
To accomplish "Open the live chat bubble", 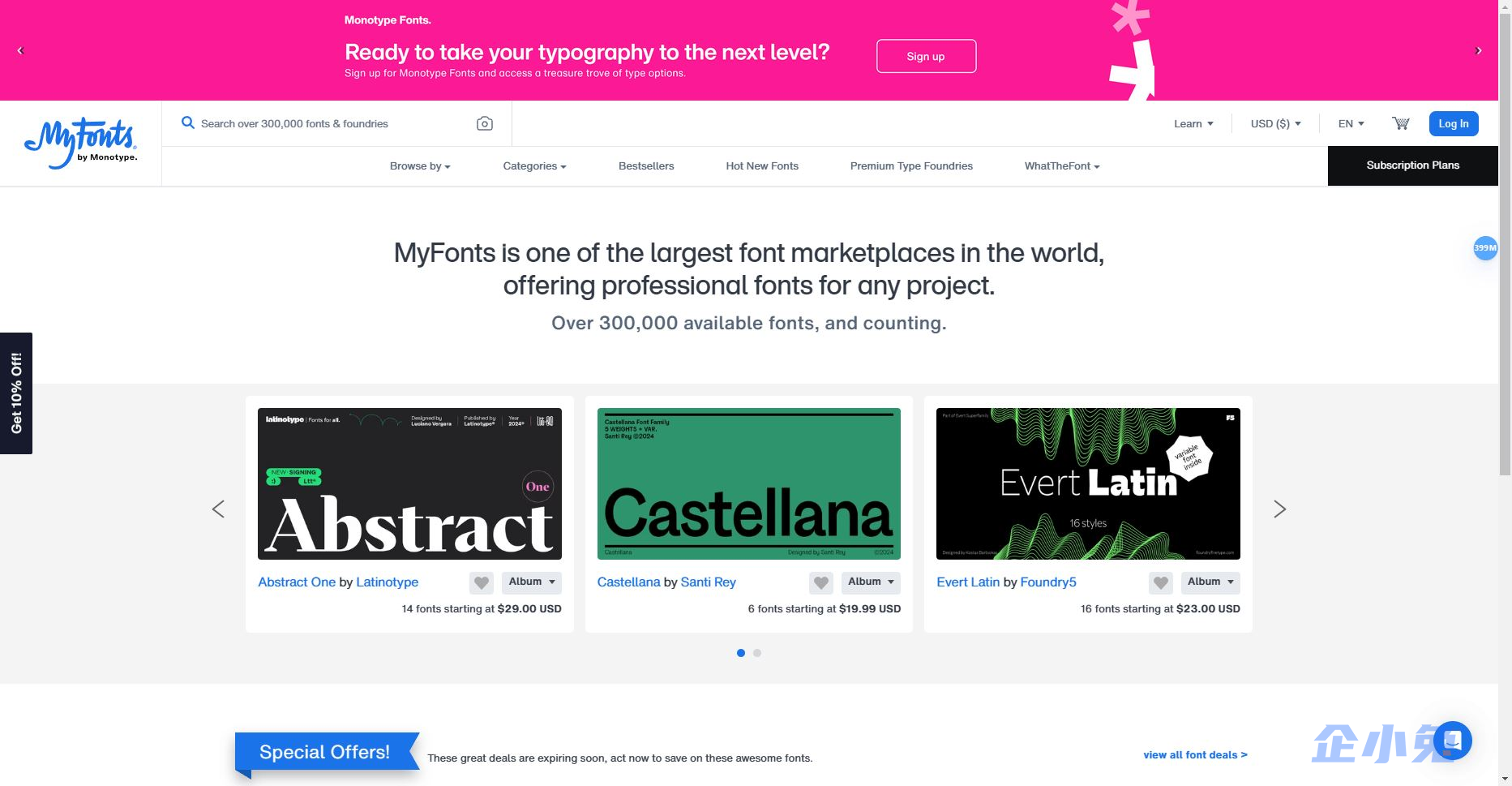I will pos(1452,740).
